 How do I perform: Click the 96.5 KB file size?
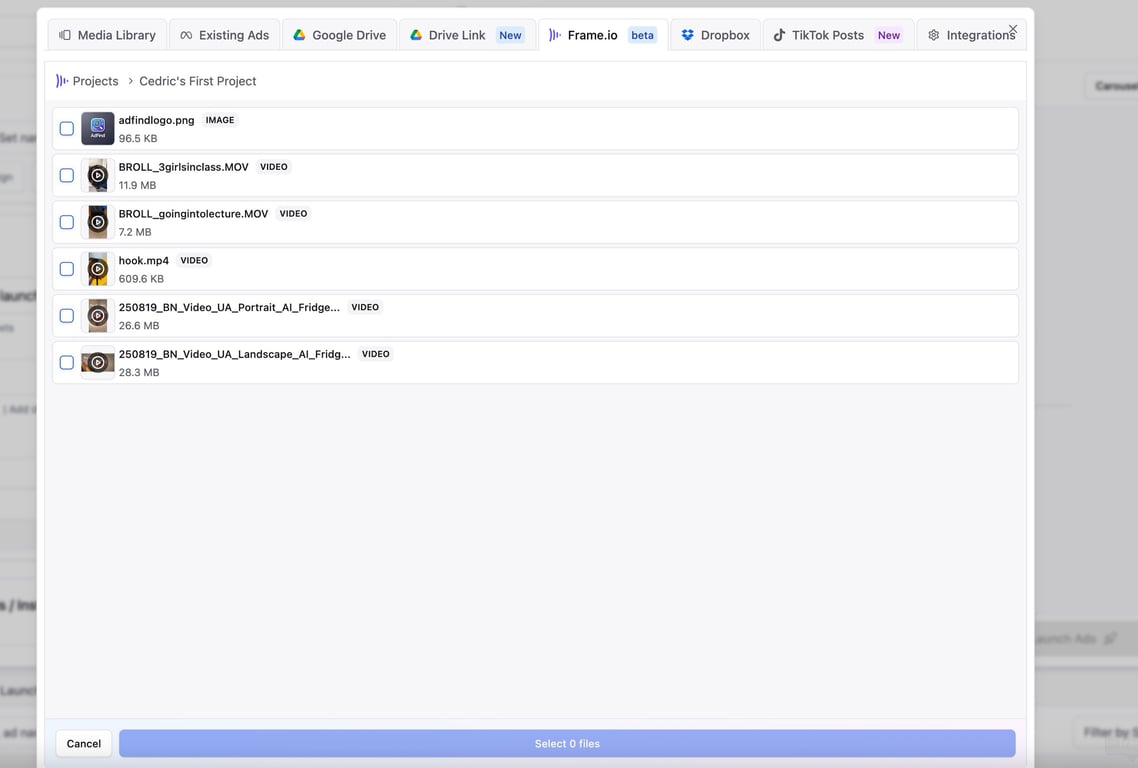click(138, 138)
